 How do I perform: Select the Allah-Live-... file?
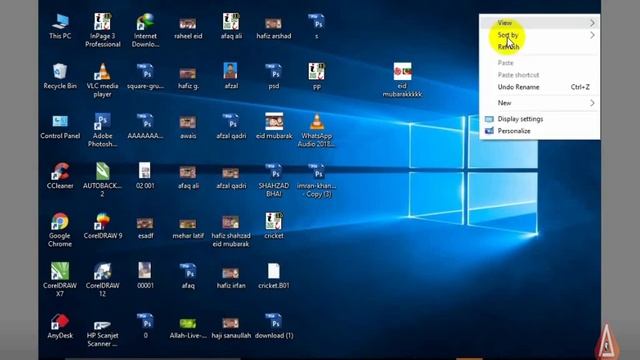pos(188,328)
